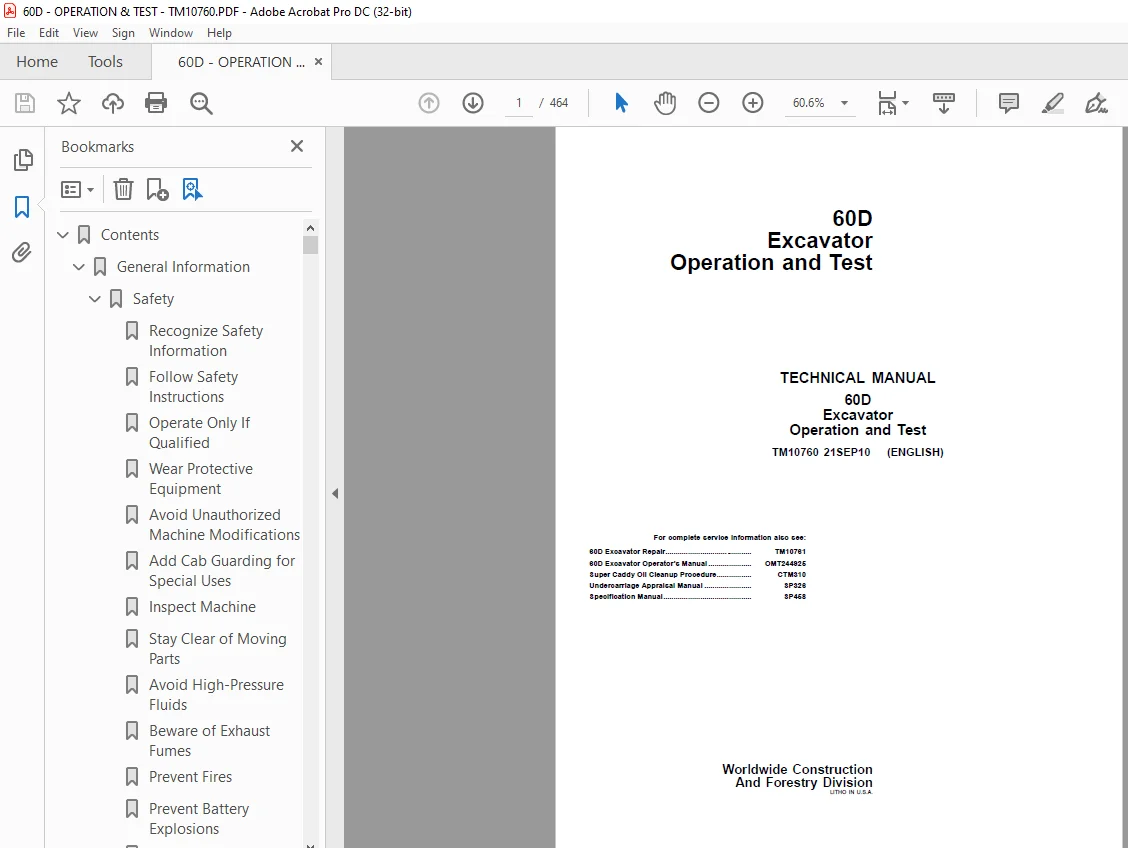
Task: Open Recognize Safety Information bookmark
Action: 206,340
